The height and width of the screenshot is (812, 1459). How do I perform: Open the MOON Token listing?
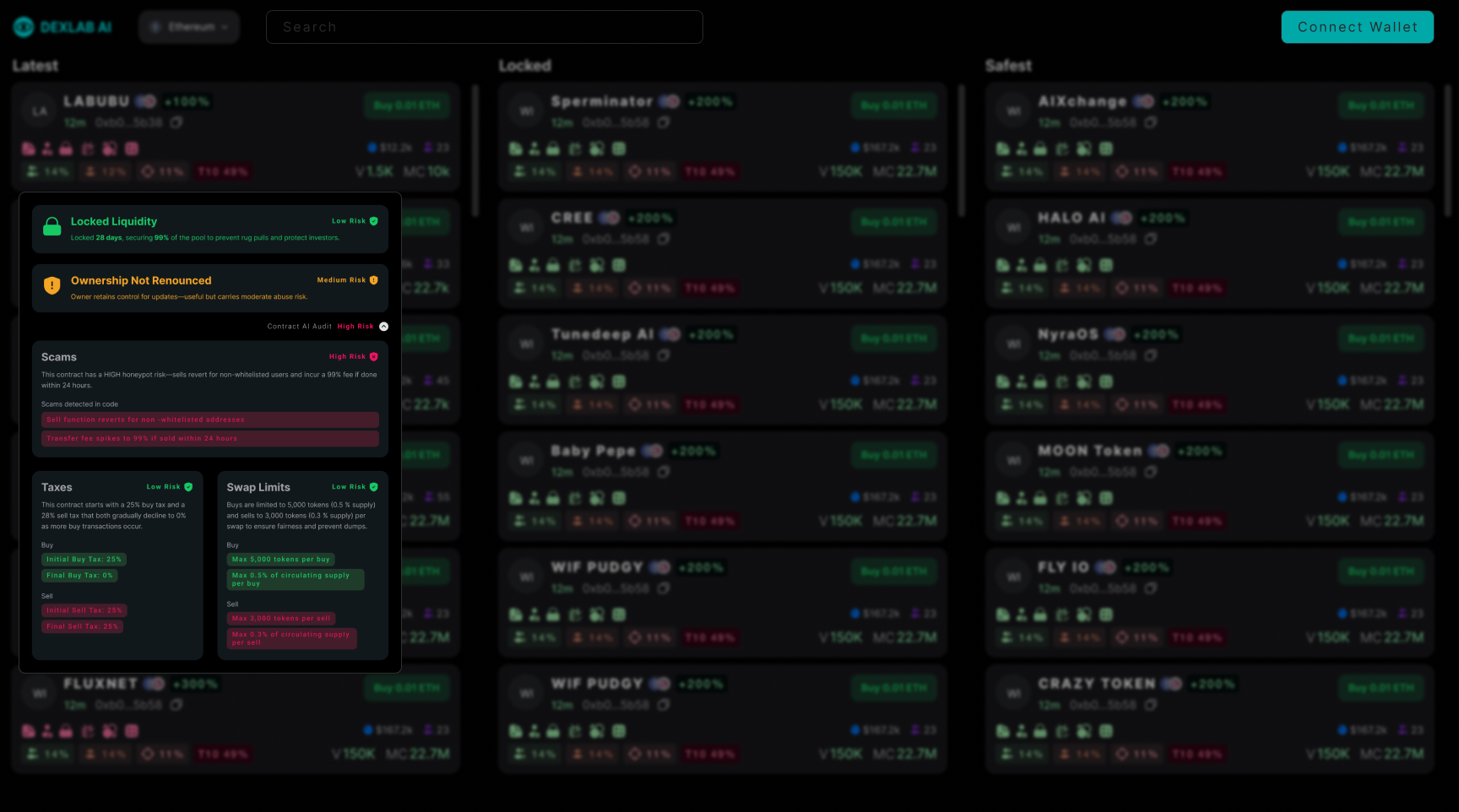coord(1089,452)
